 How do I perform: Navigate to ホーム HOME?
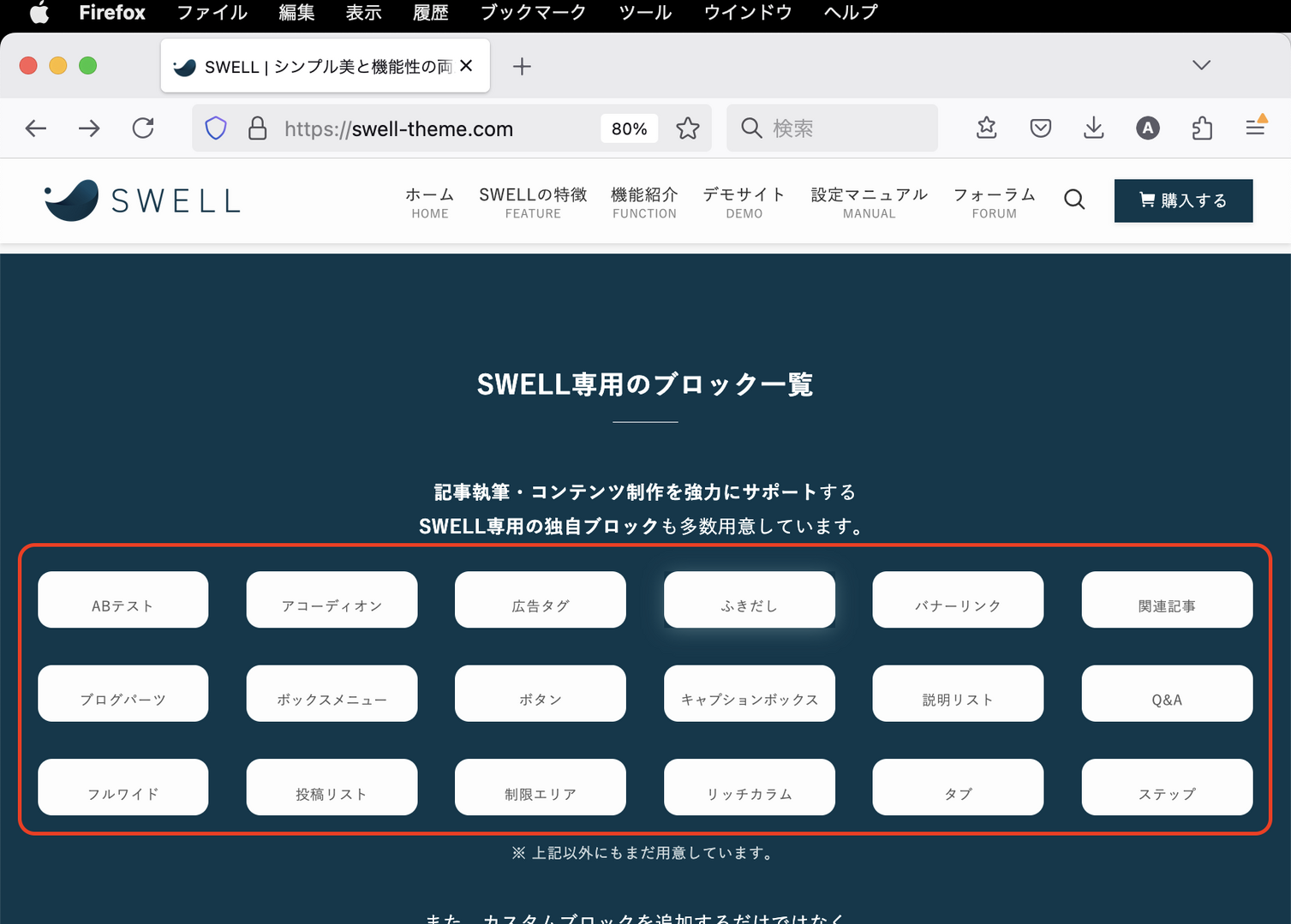(x=430, y=203)
